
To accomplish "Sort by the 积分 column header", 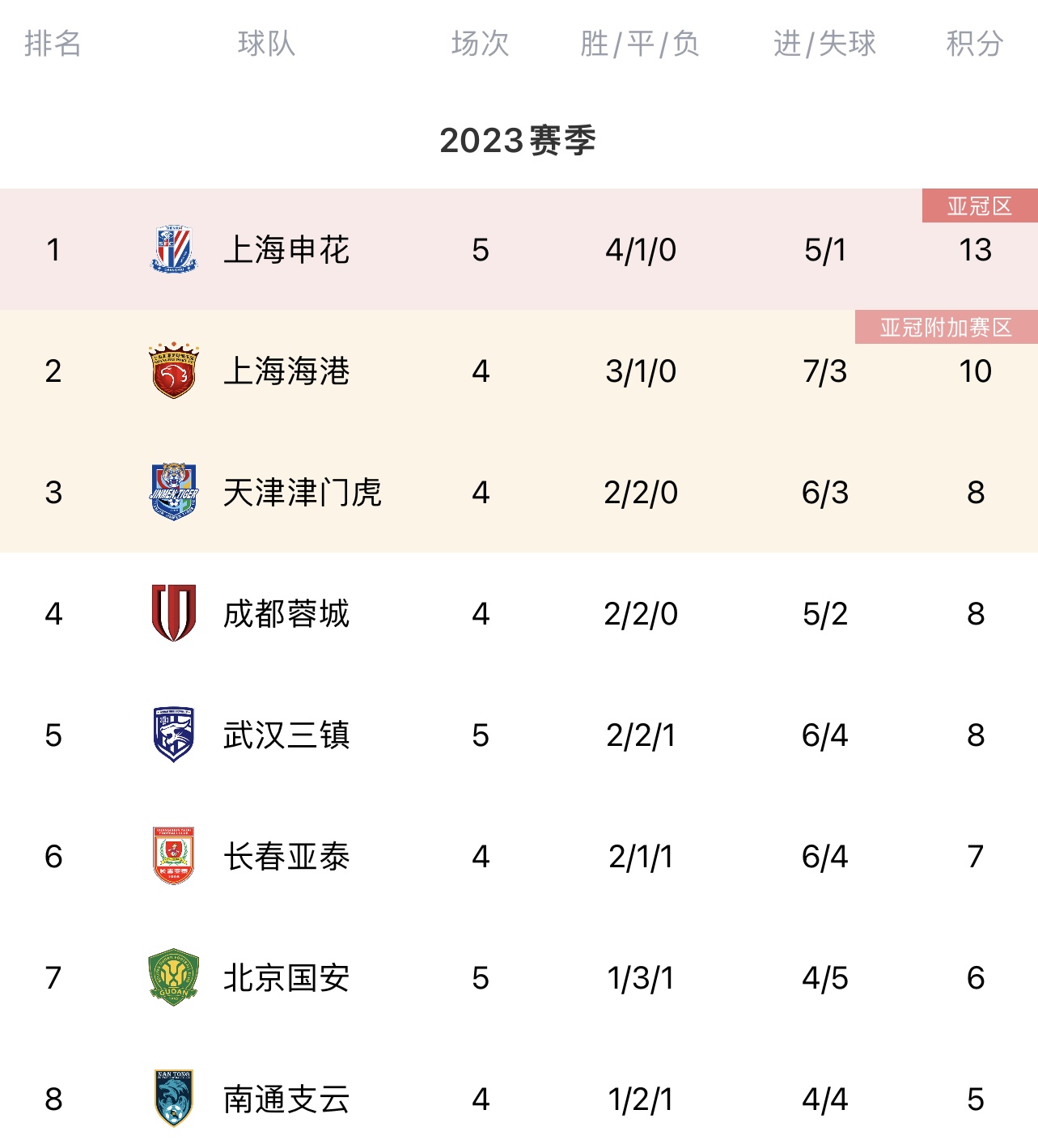I will (x=975, y=44).
